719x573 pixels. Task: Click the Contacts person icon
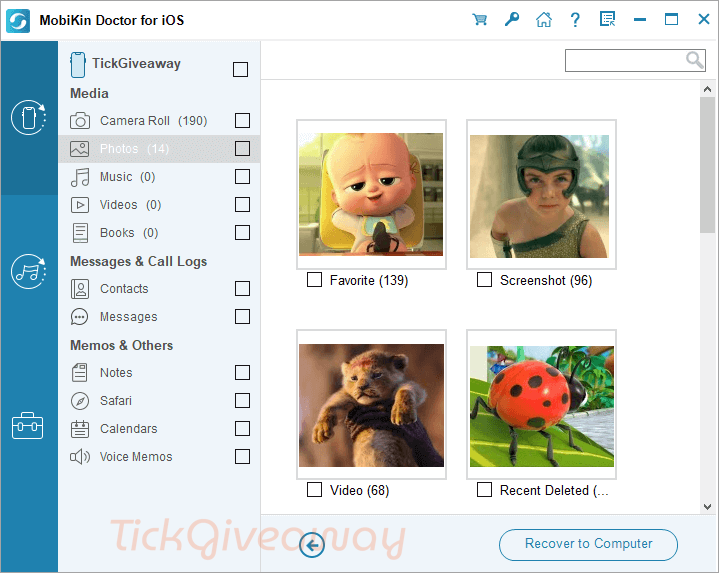(80, 289)
